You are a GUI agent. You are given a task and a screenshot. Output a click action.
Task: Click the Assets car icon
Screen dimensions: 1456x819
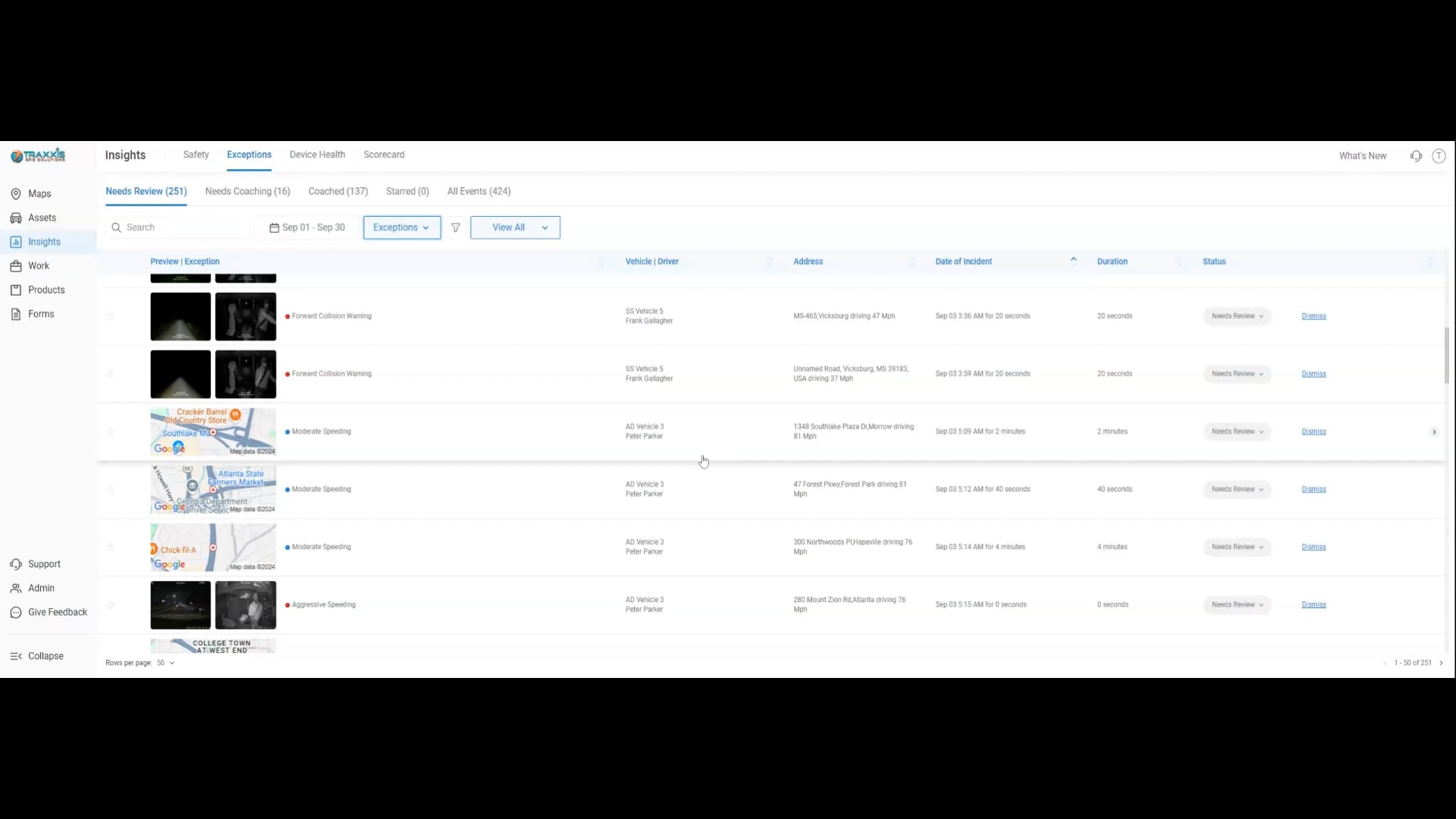point(16,218)
